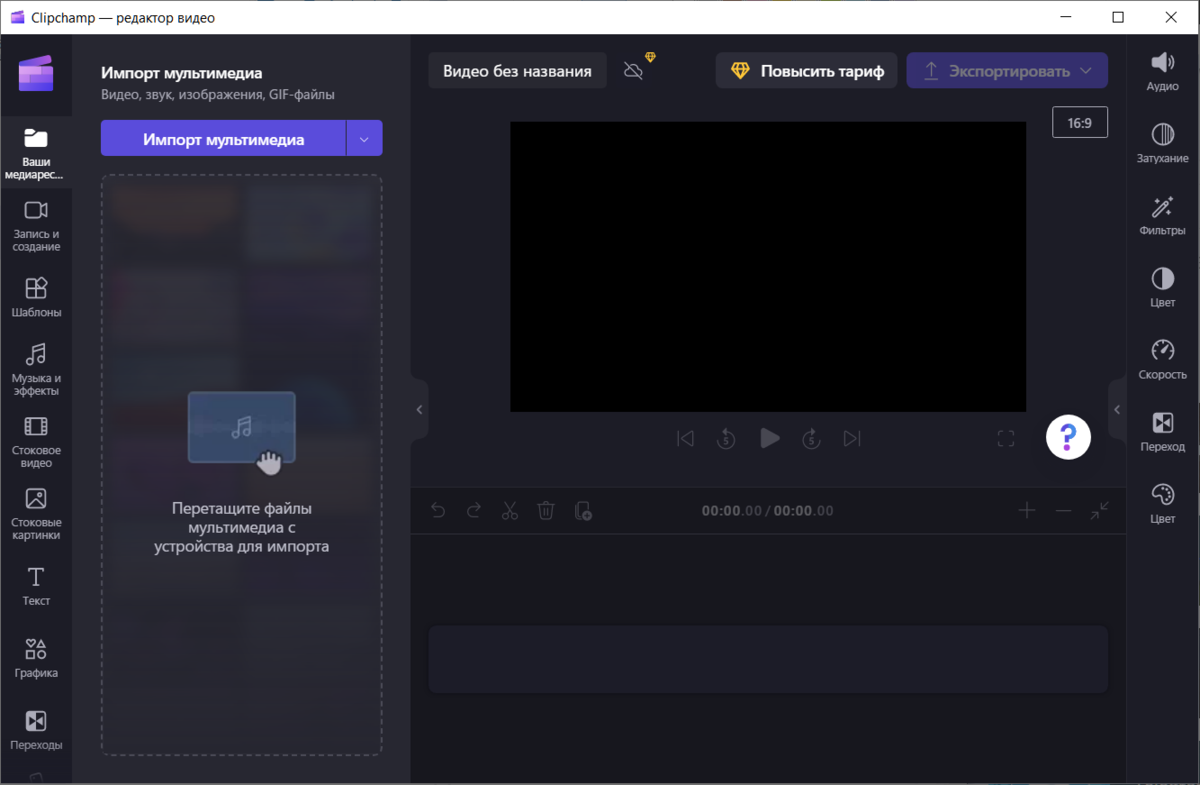Expand the Импорт мультимедиа dropdown arrow
The image size is (1200, 785).
tap(364, 138)
